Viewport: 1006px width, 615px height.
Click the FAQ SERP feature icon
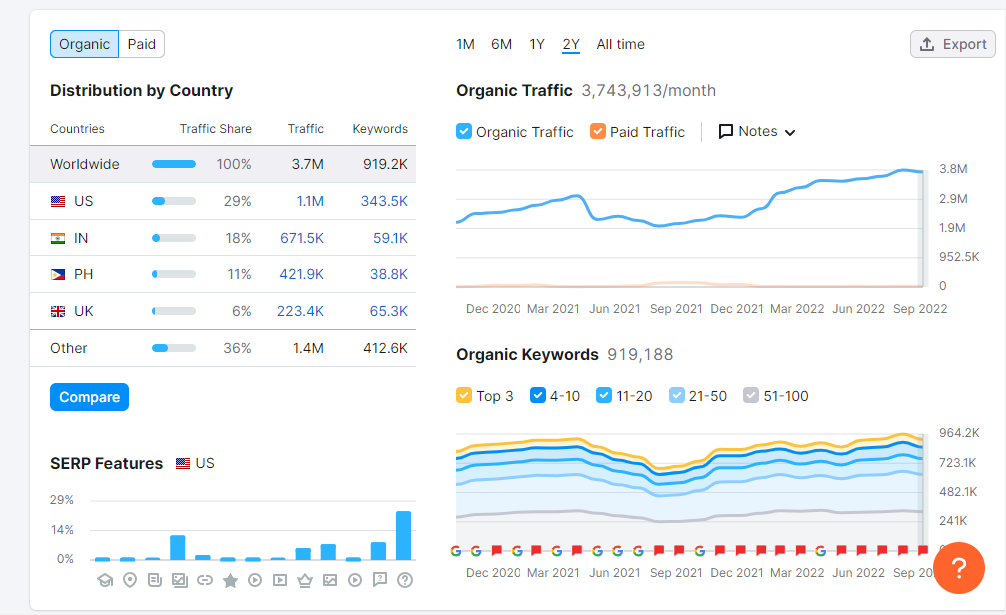click(378, 579)
